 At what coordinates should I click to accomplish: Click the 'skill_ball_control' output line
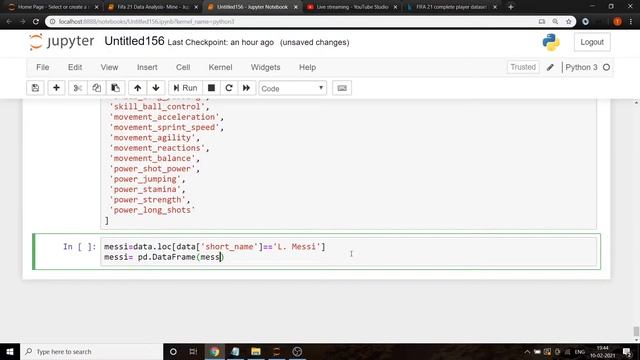tap(159, 107)
